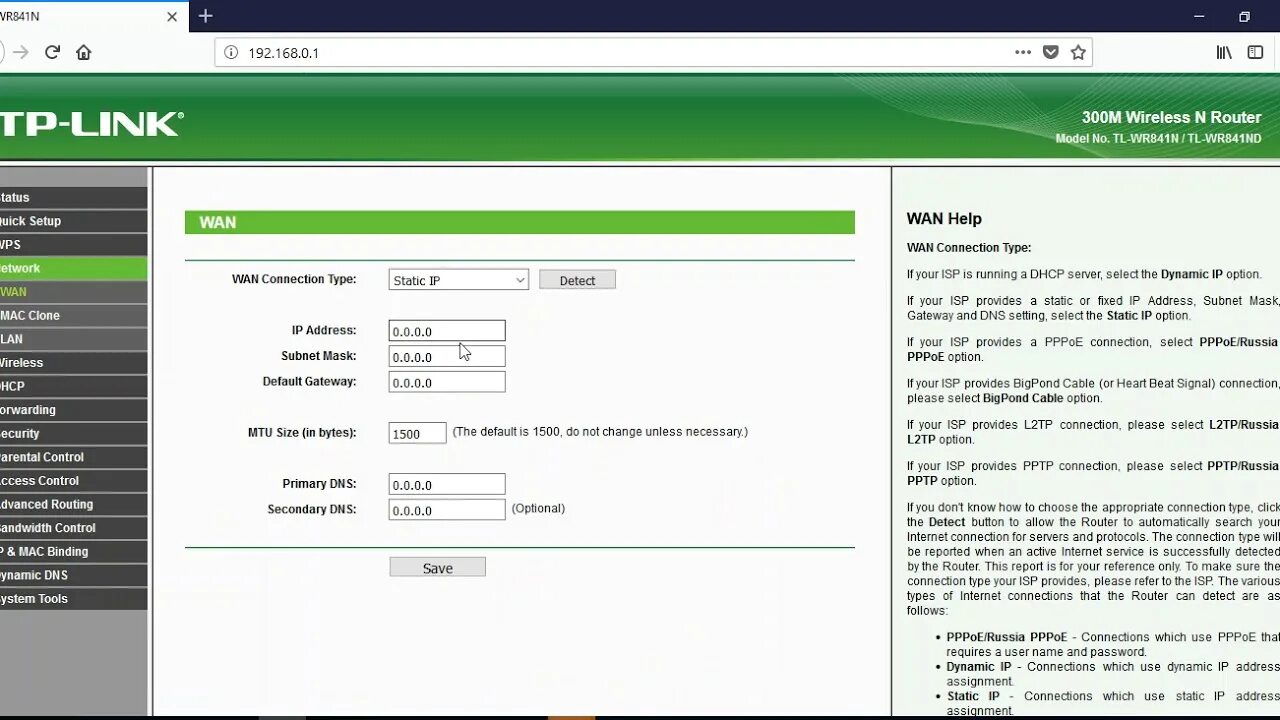The height and width of the screenshot is (720, 1280).
Task: Open page actions three-dot menu
Action: click(1023, 52)
